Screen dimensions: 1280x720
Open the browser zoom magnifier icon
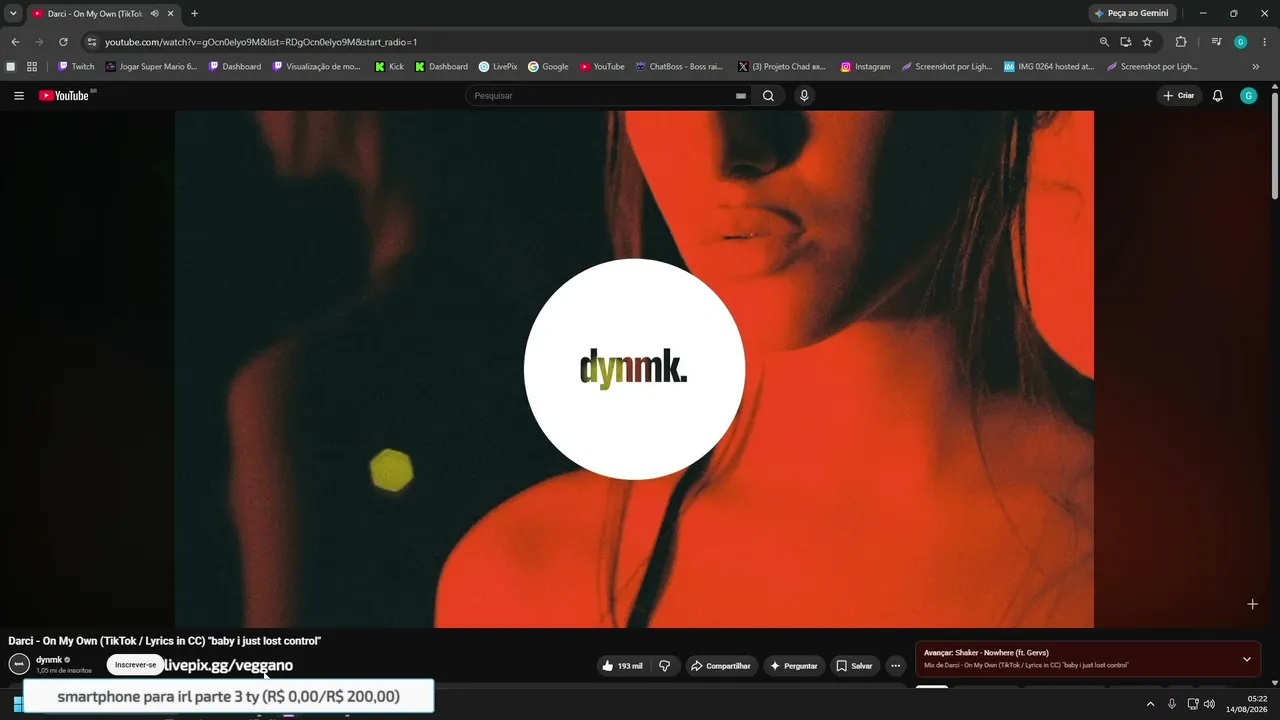coord(1104,42)
